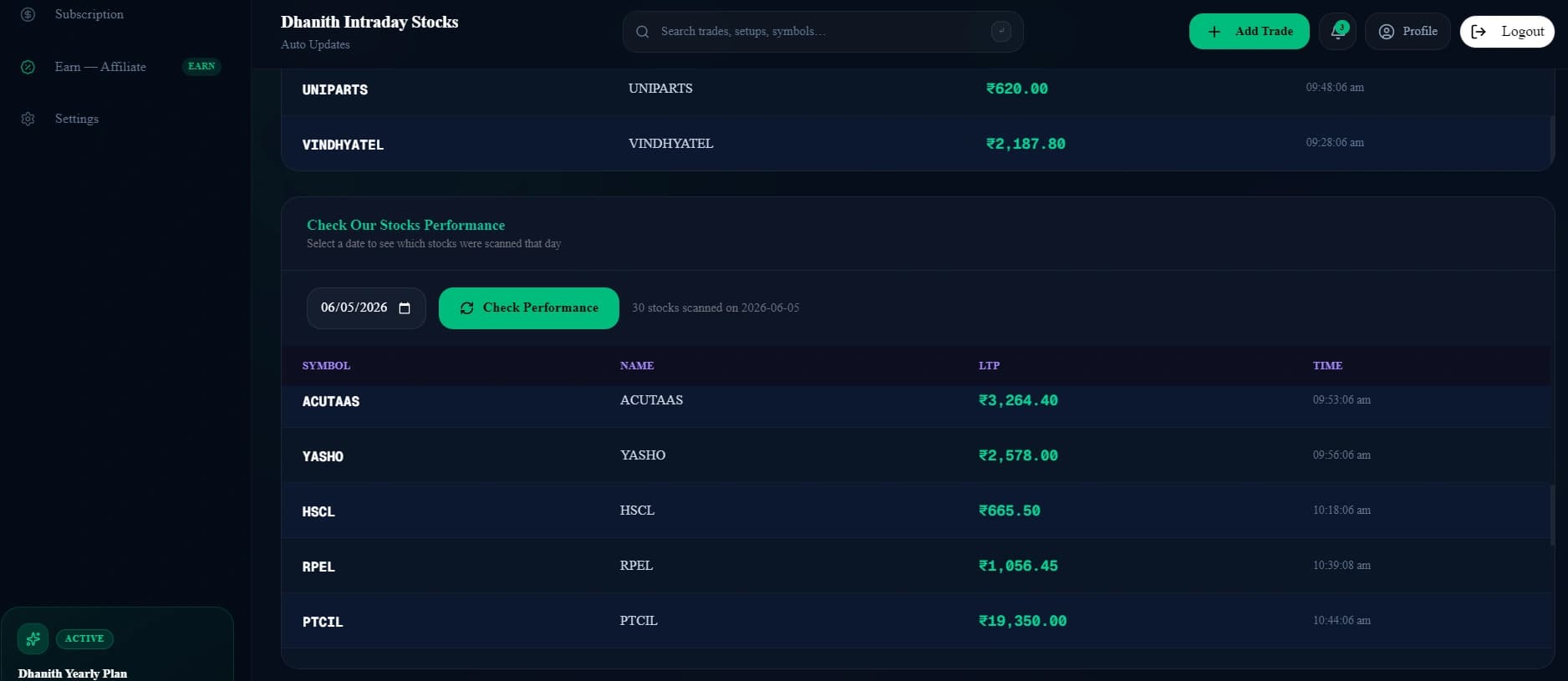Select the VINDHYATEL symbol cell

pyautogui.click(x=343, y=145)
